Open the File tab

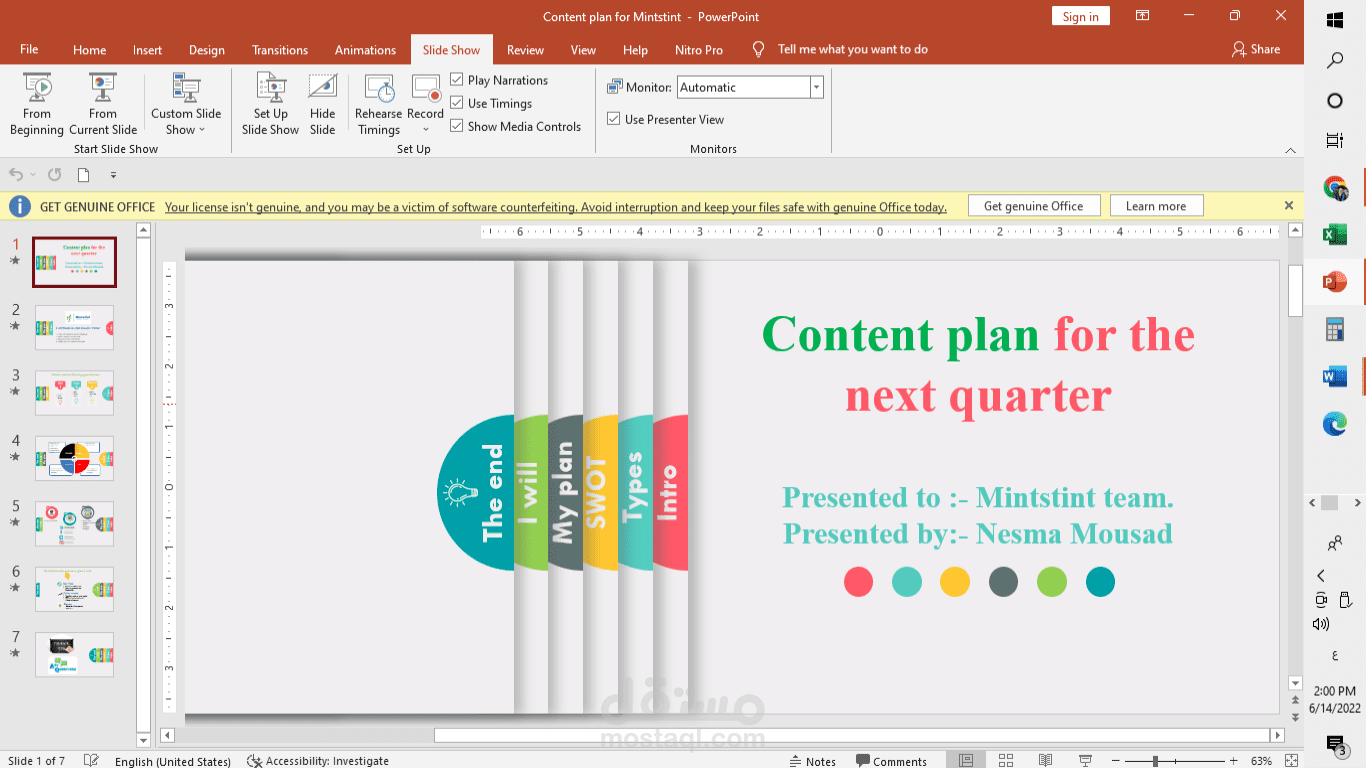29,49
